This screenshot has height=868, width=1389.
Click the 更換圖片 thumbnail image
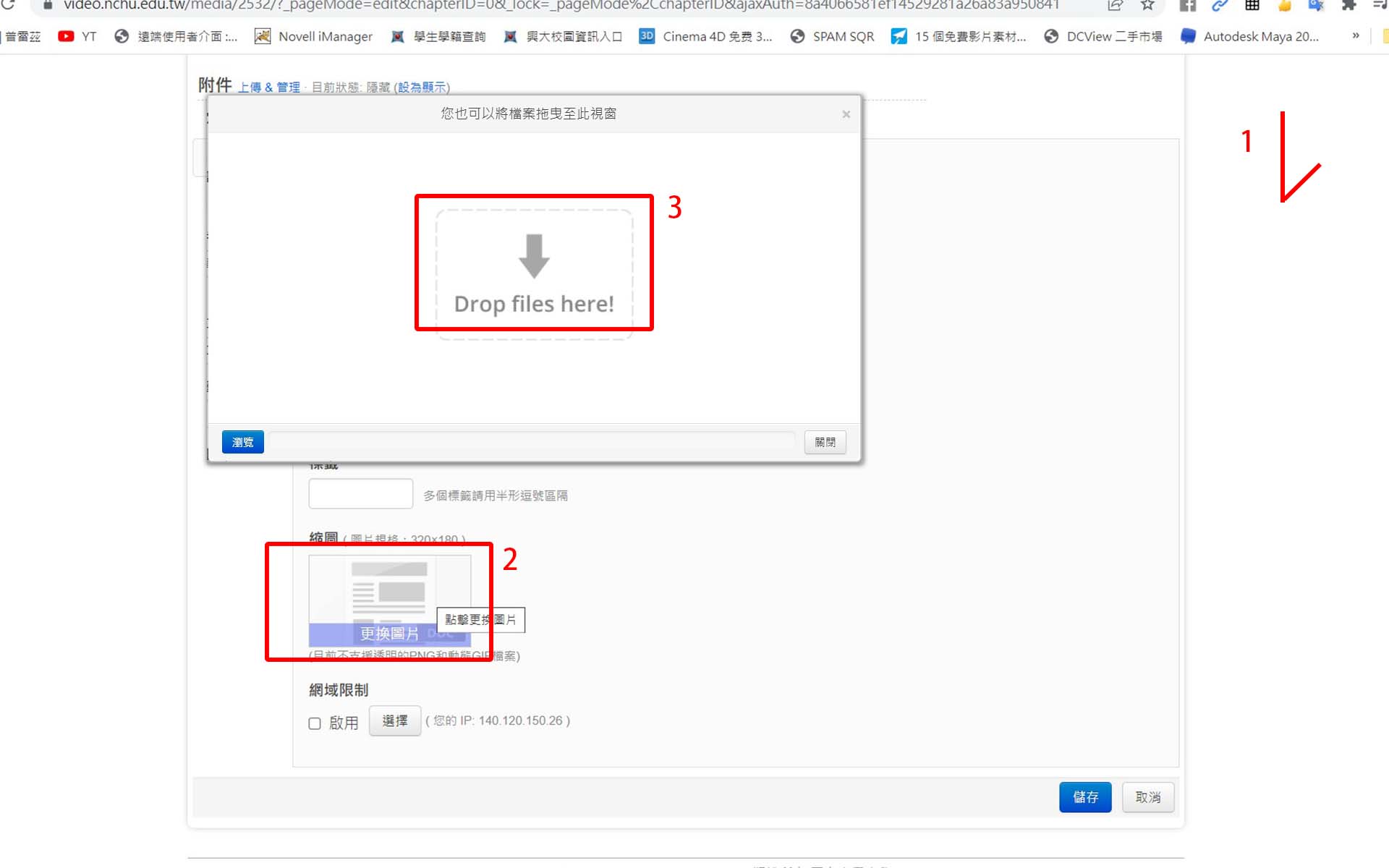pyautogui.click(x=389, y=600)
